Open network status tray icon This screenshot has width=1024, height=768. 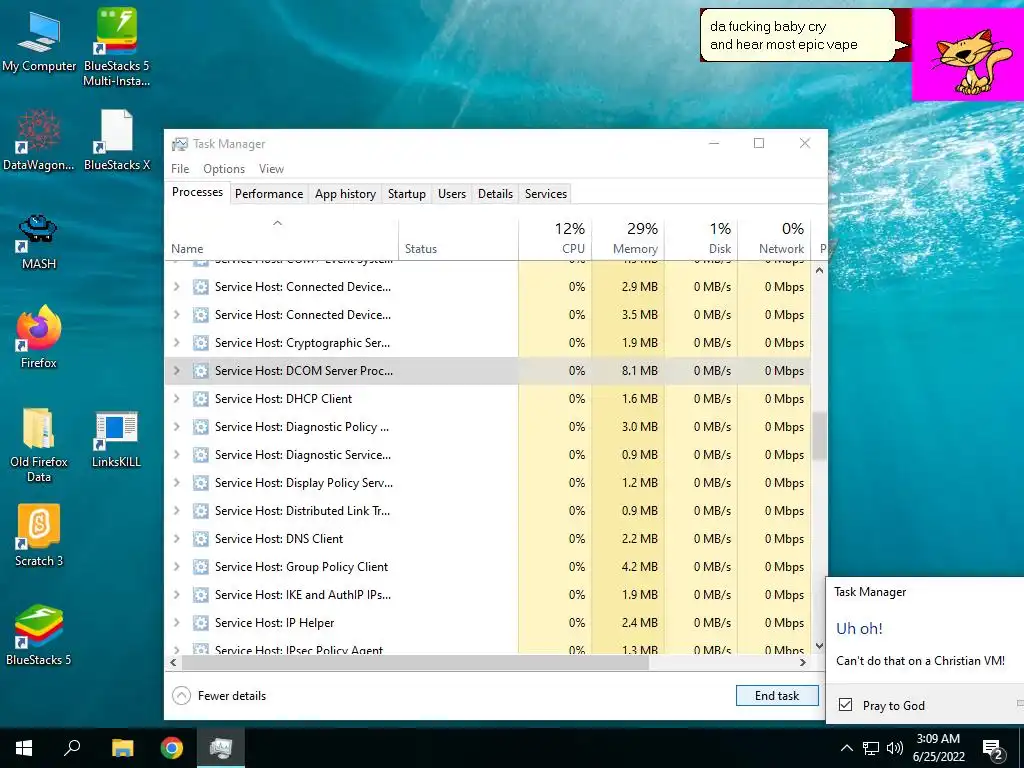[871, 748]
